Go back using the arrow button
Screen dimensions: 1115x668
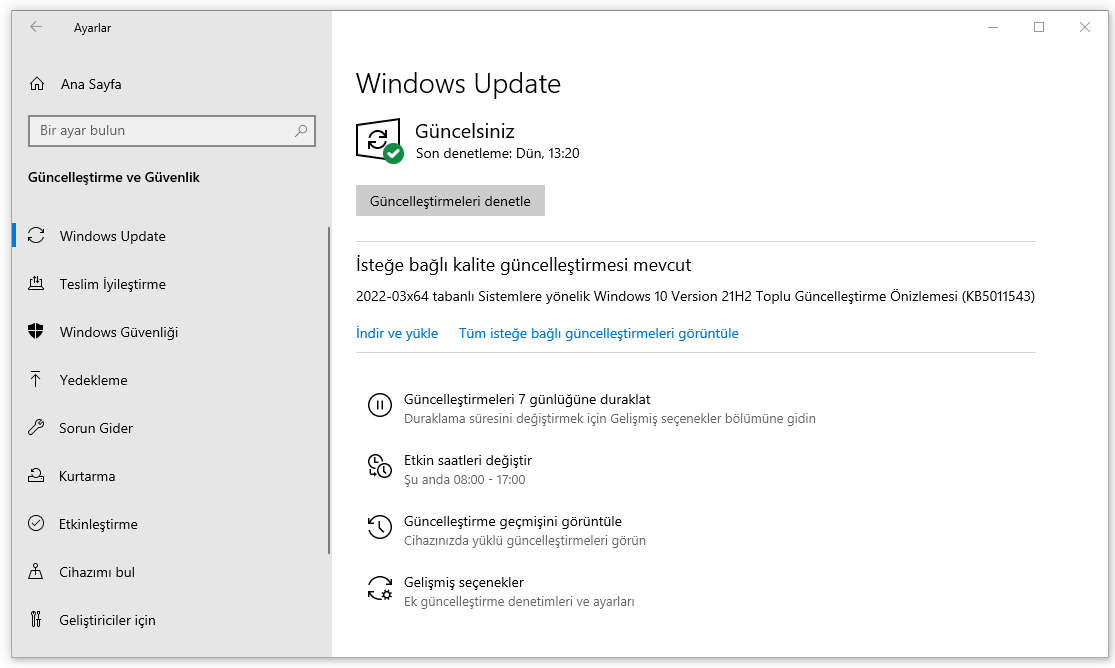pyautogui.click(x=36, y=27)
